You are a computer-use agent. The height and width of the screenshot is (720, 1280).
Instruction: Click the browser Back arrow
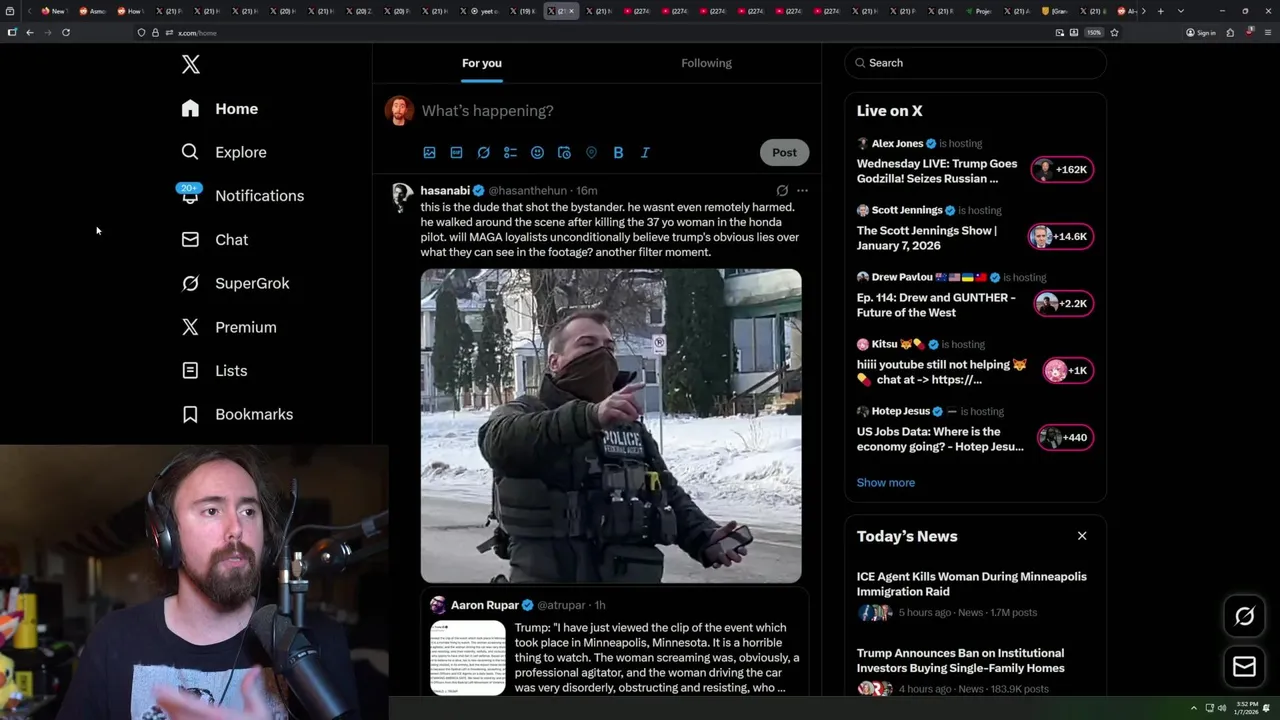[x=30, y=33]
